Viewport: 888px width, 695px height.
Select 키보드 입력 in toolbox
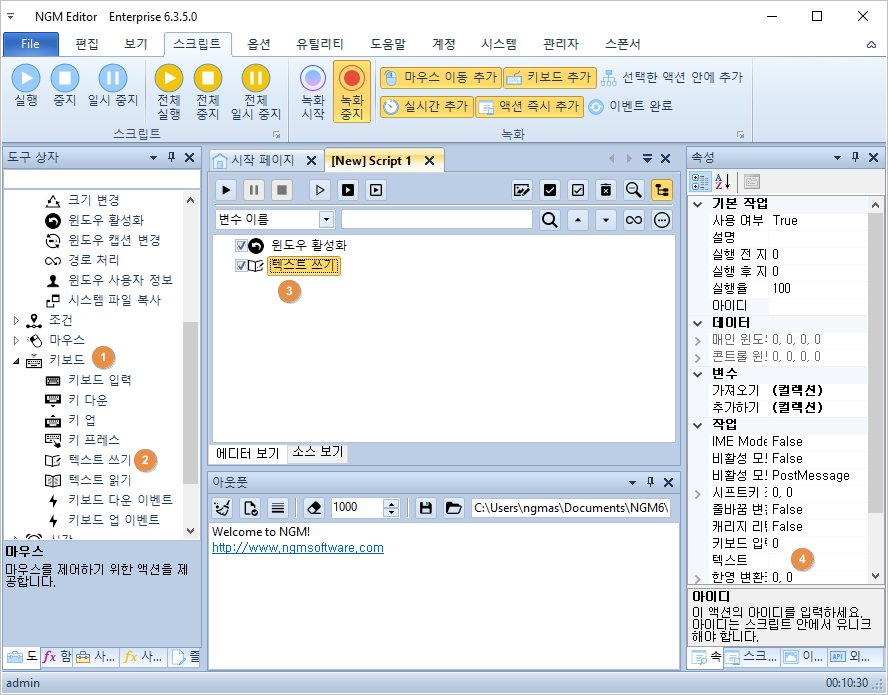(x=100, y=380)
